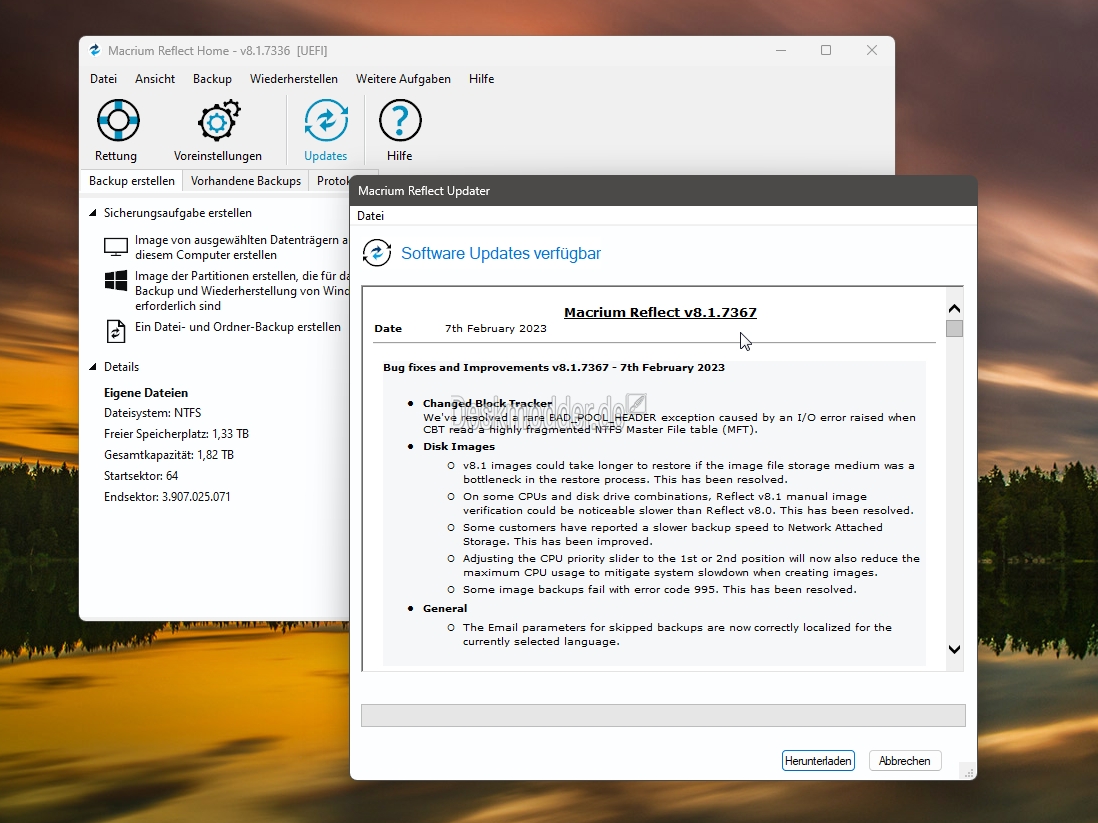Click the Windows logo partition image icon

pyautogui.click(x=116, y=281)
